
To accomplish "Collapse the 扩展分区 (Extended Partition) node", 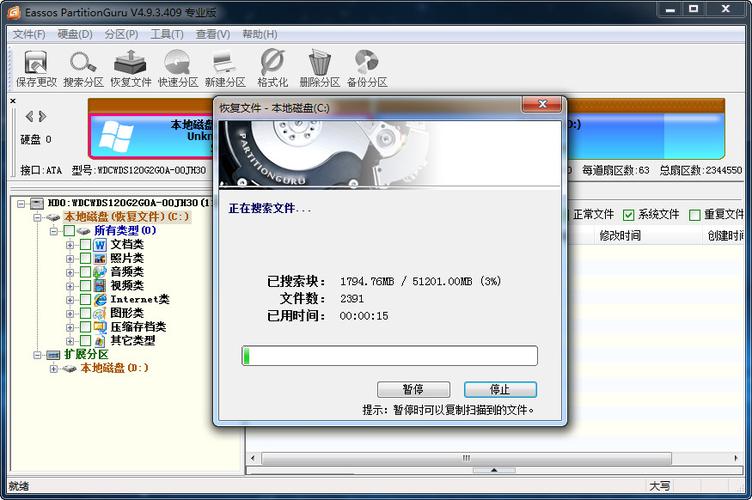I will (x=38, y=354).
